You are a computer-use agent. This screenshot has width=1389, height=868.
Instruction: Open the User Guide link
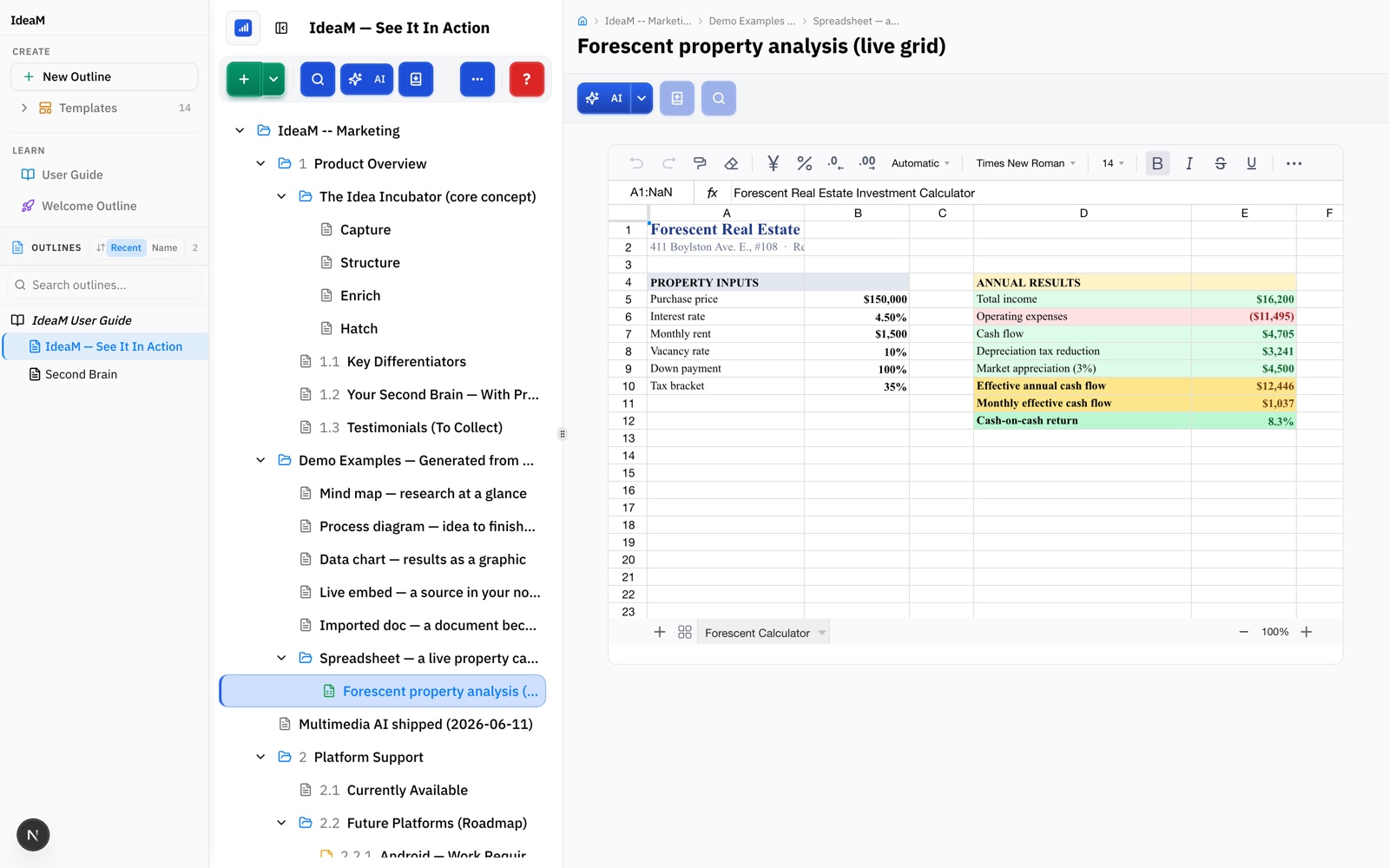coord(72,174)
